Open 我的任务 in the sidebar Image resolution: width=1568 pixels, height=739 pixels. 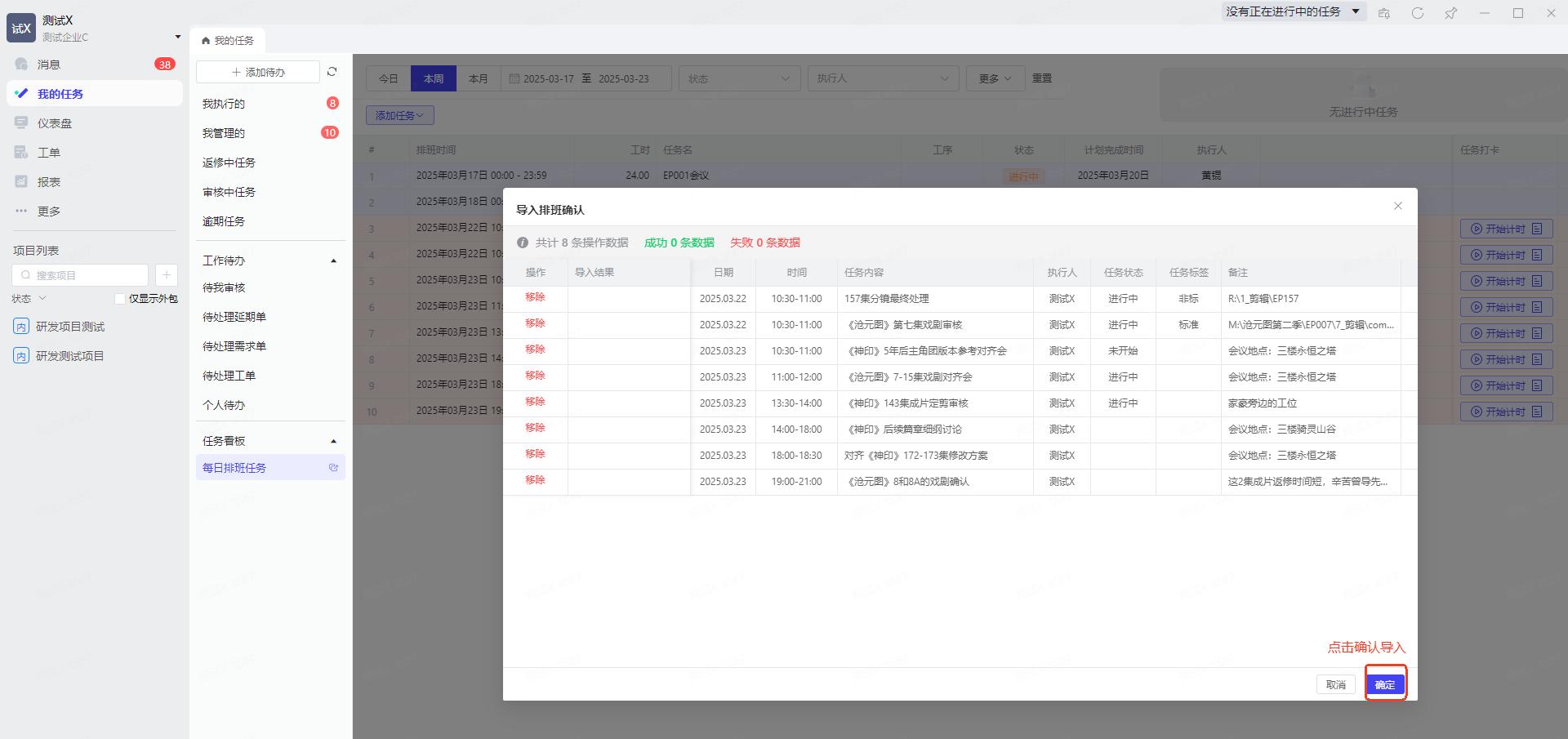click(x=95, y=94)
